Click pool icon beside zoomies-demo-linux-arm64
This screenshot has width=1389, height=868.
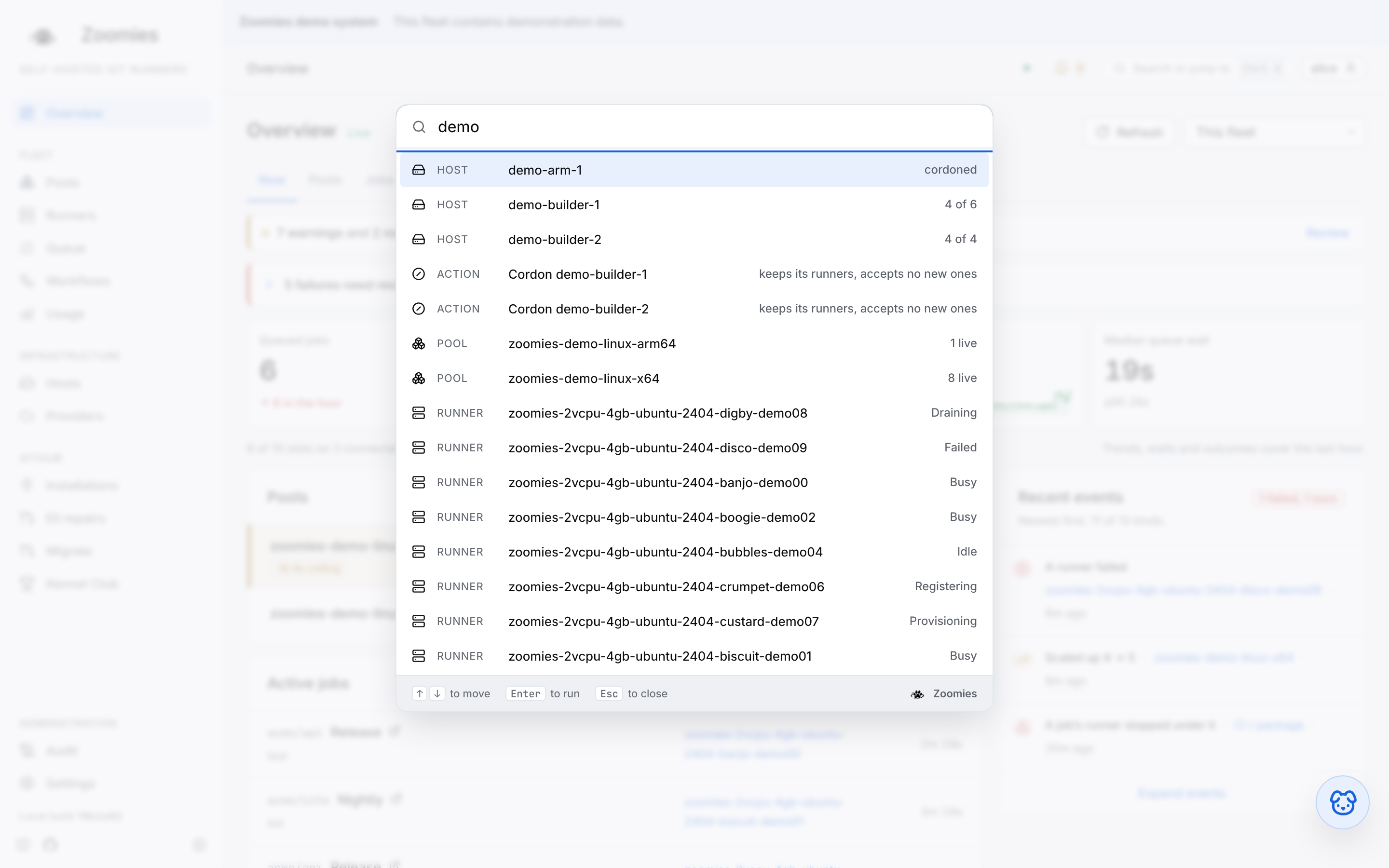[419, 343]
